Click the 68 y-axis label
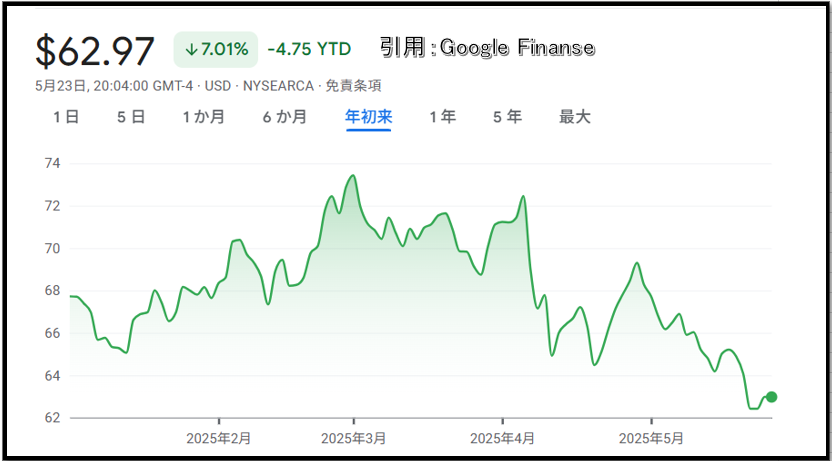The image size is (832, 461). click(53, 291)
